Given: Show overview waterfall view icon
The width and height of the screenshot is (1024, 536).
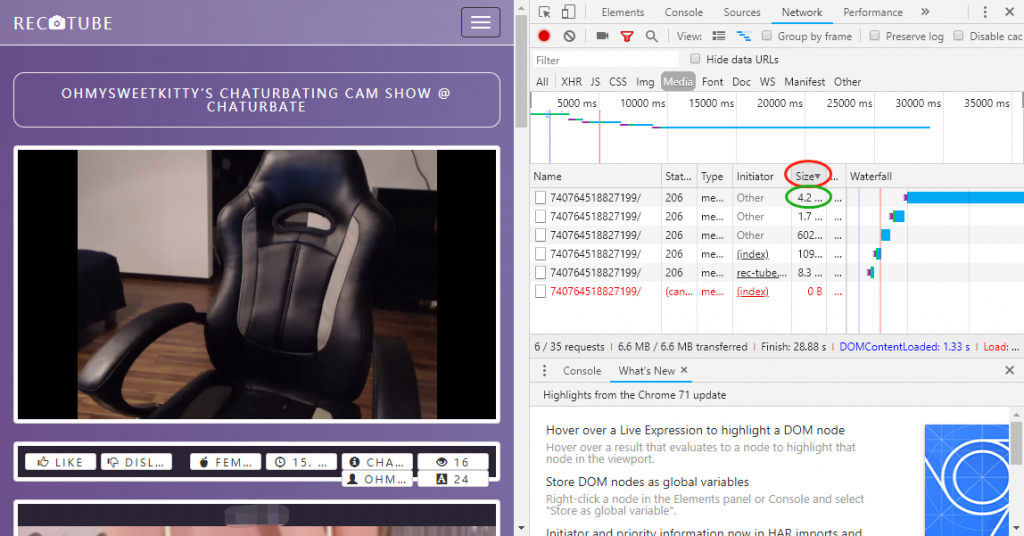Looking at the screenshot, I should [x=744, y=36].
